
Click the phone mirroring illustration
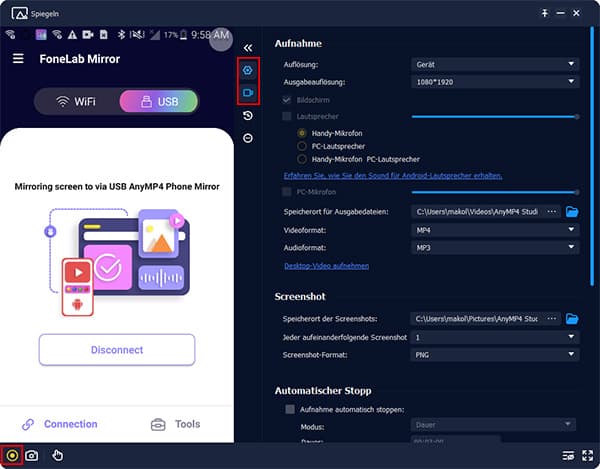pyautogui.click(x=117, y=263)
